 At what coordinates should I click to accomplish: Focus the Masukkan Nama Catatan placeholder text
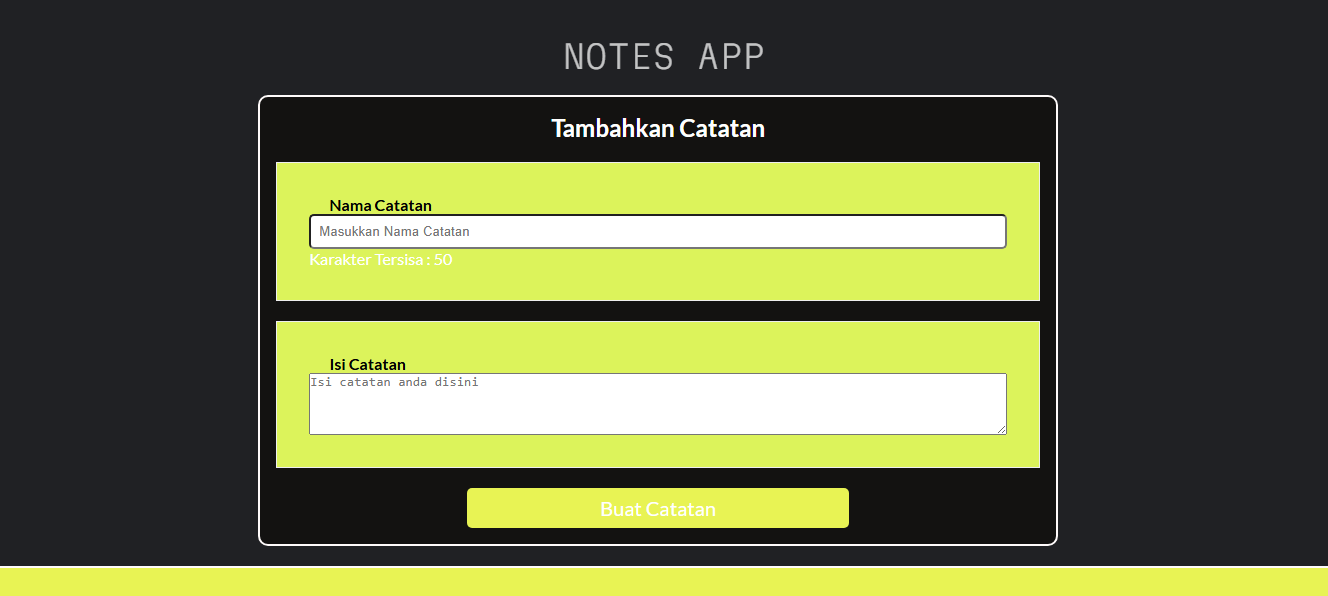coord(394,231)
